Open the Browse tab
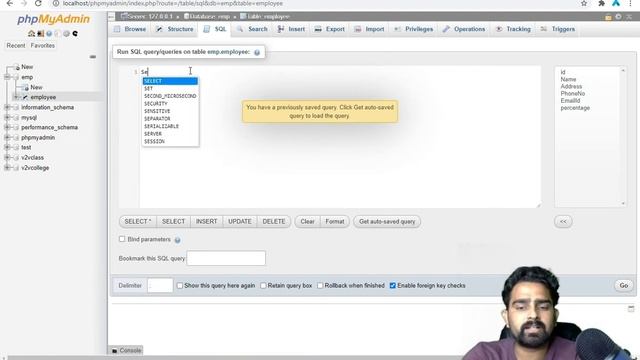The height and width of the screenshot is (360, 640). pos(130,29)
